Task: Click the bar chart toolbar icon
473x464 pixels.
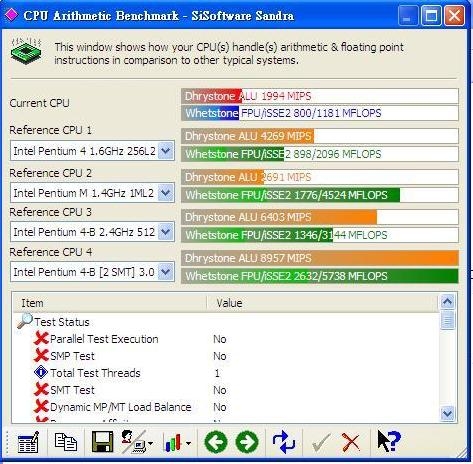Action: point(173,443)
